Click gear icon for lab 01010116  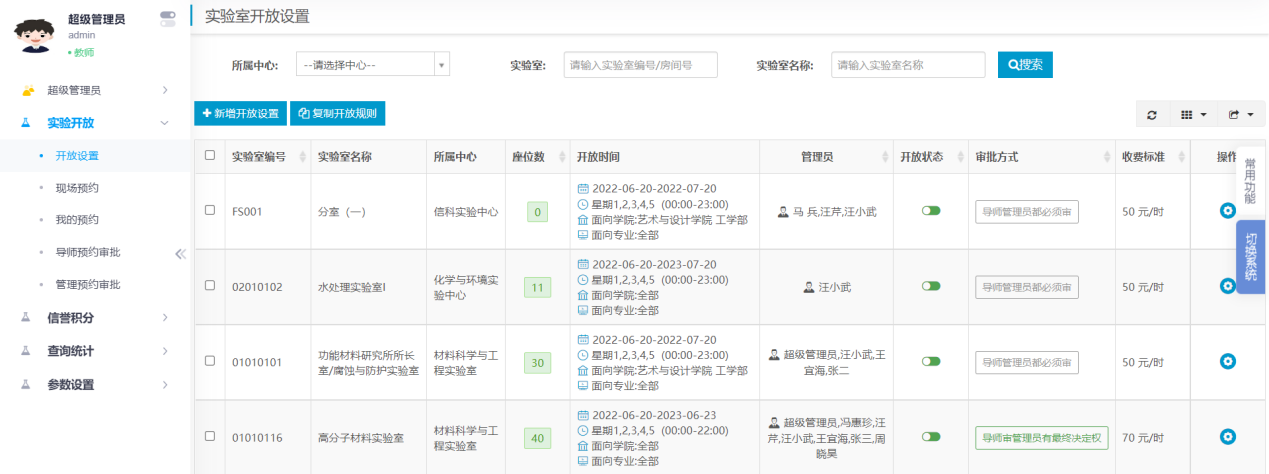click(x=1228, y=436)
